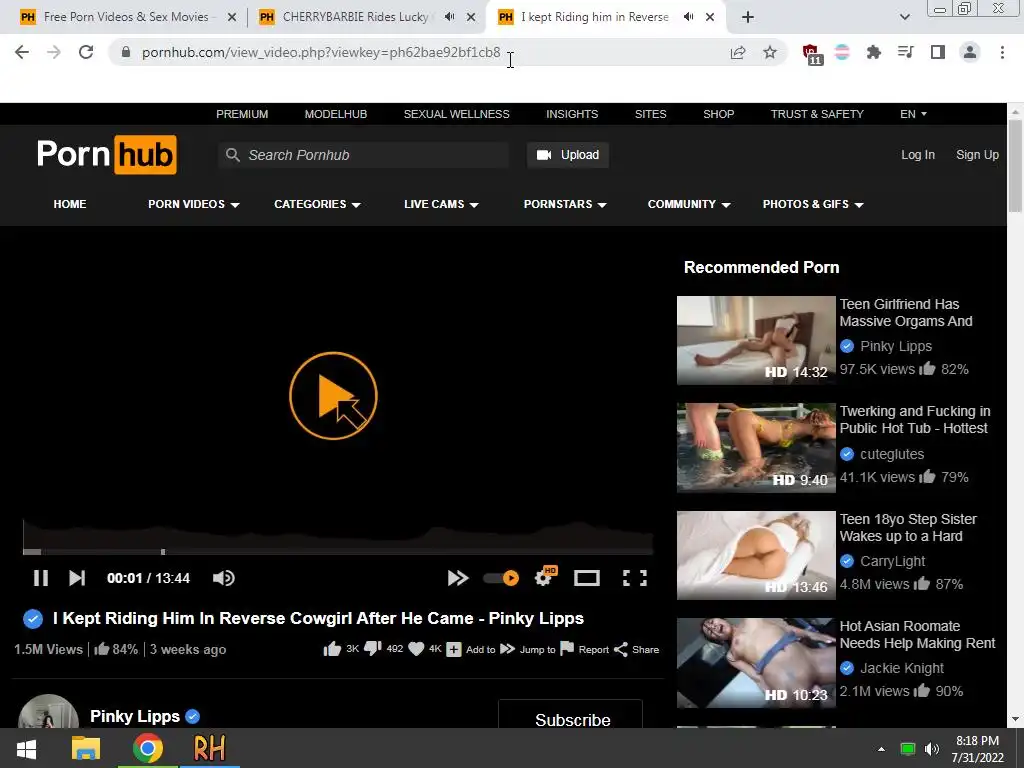Click the address bar URL
1024x768 pixels.
pyautogui.click(x=321, y=52)
